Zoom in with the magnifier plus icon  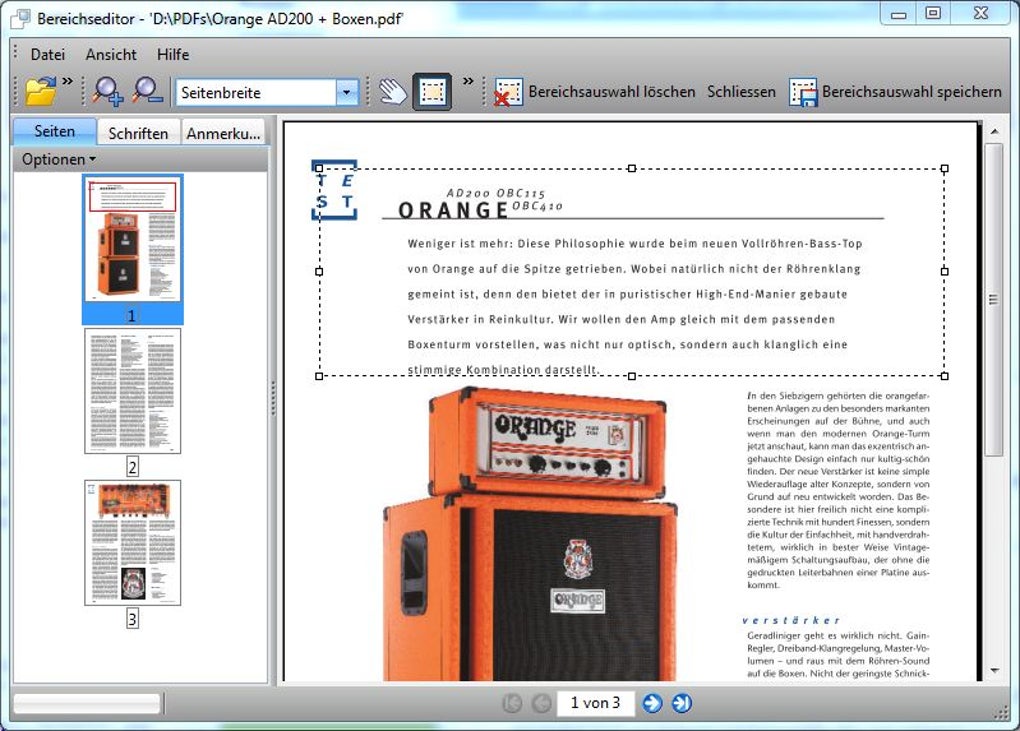pos(107,91)
